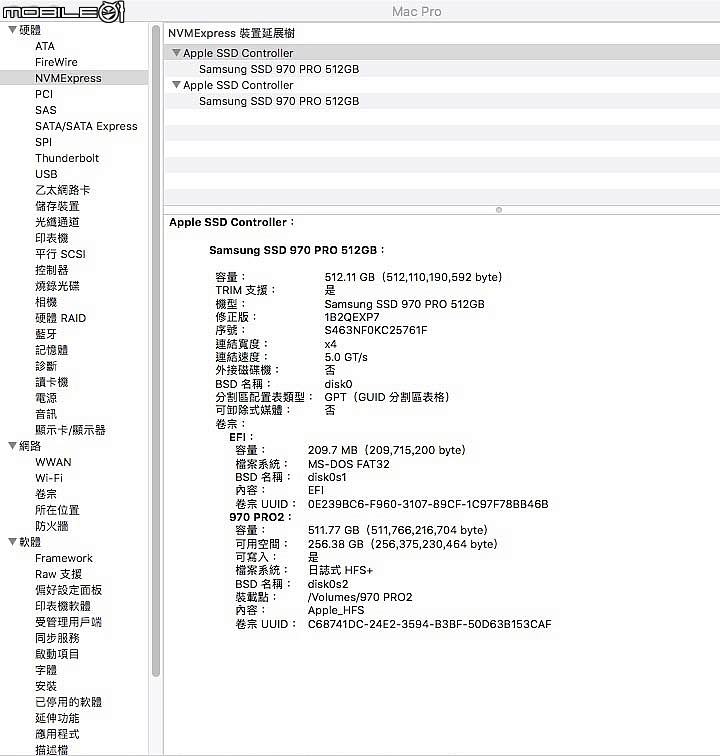Screen dimensions: 720x756
Task: Select FireWire in the sidebar
Action: (56, 62)
